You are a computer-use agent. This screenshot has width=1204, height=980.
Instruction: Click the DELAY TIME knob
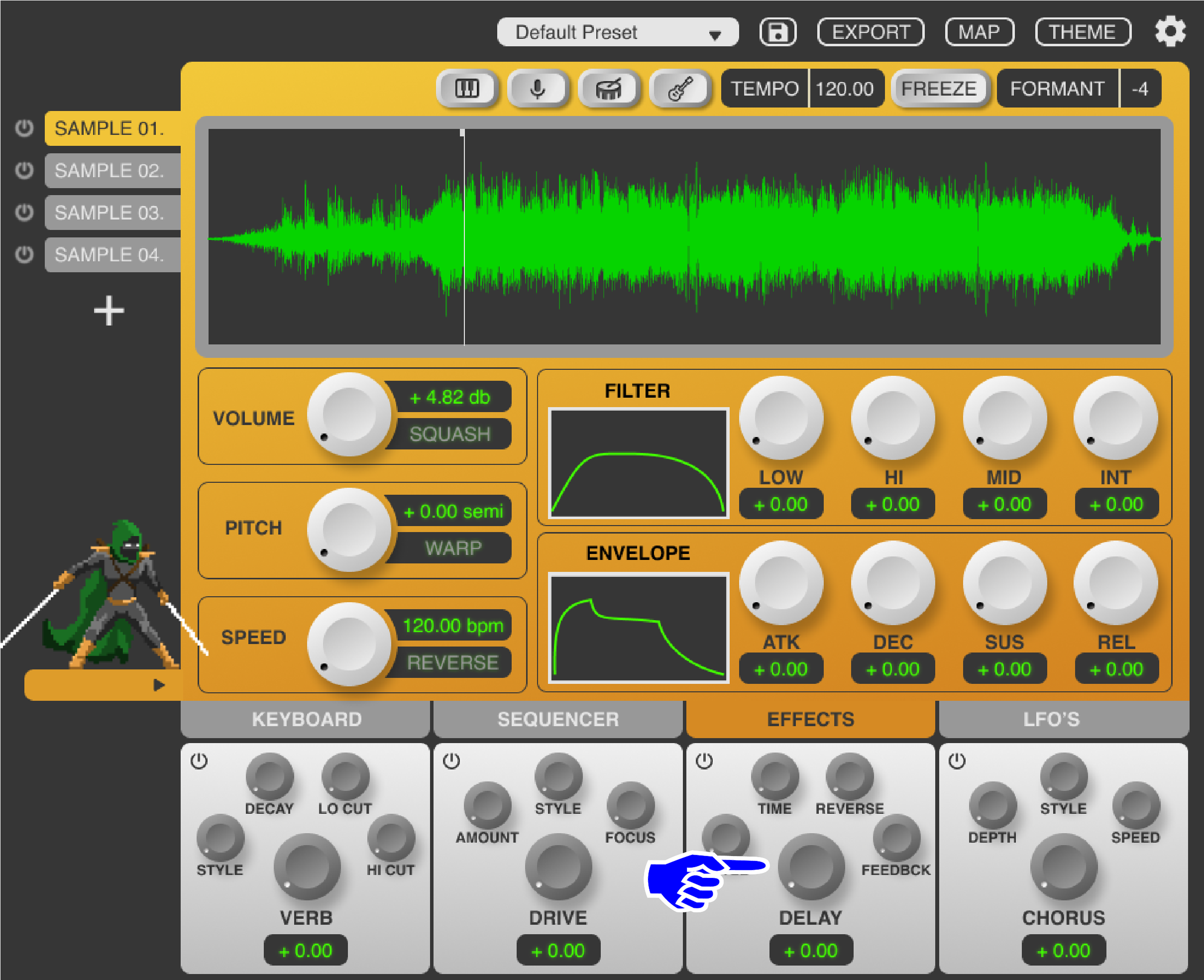point(775,777)
